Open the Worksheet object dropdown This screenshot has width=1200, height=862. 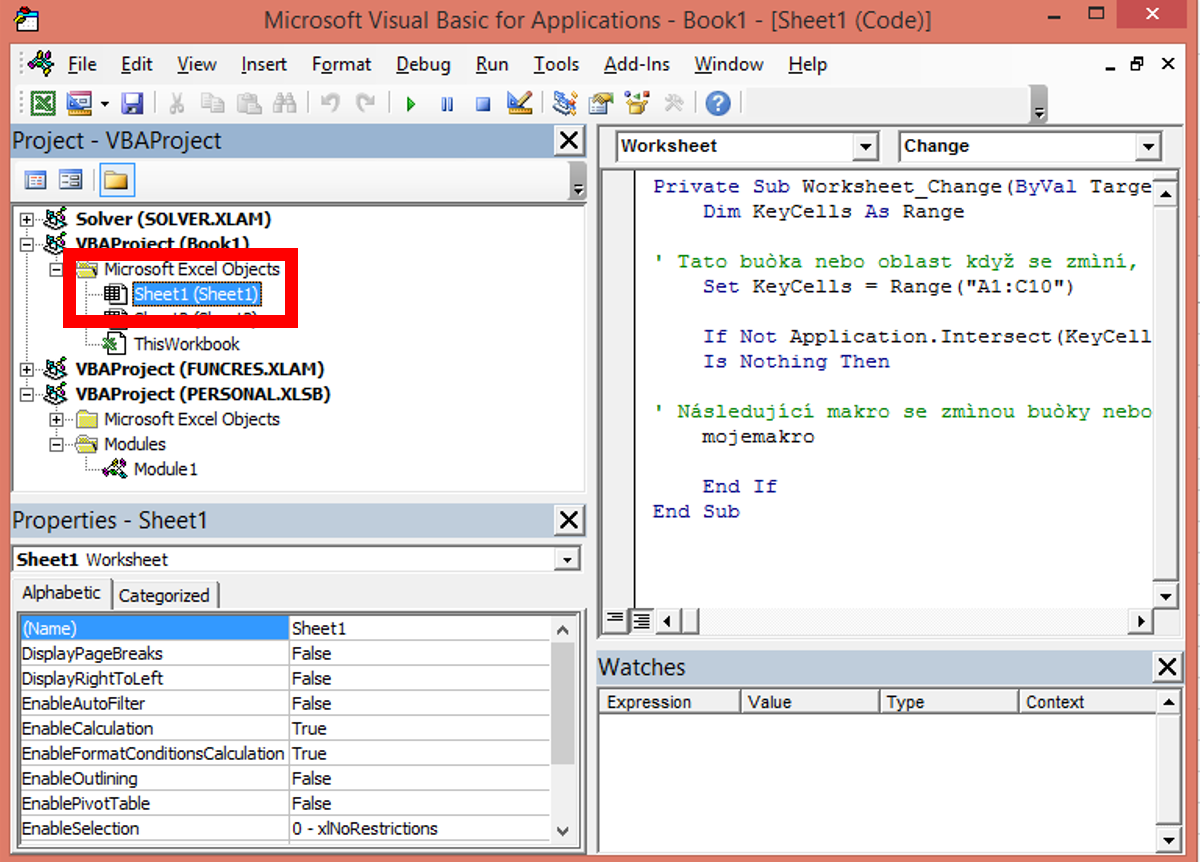coord(866,148)
